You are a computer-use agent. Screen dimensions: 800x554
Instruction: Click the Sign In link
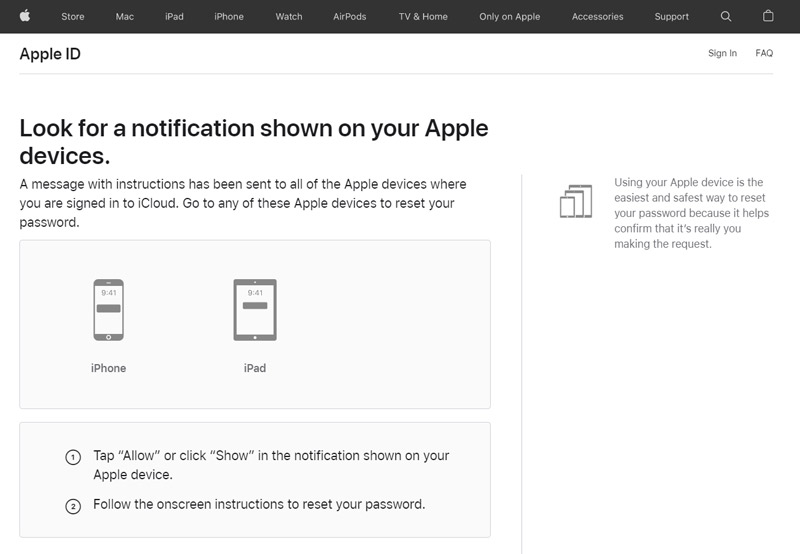click(x=722, y=53)
